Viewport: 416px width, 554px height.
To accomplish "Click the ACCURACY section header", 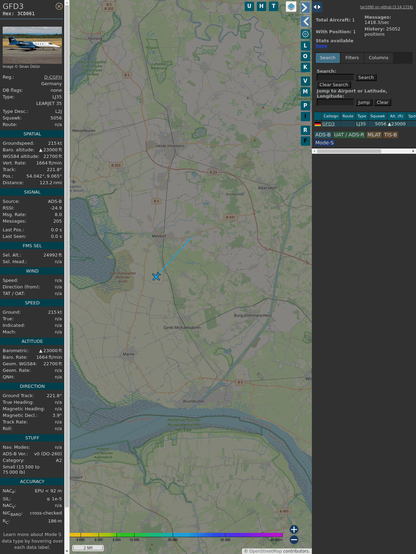I will [32, 482].
